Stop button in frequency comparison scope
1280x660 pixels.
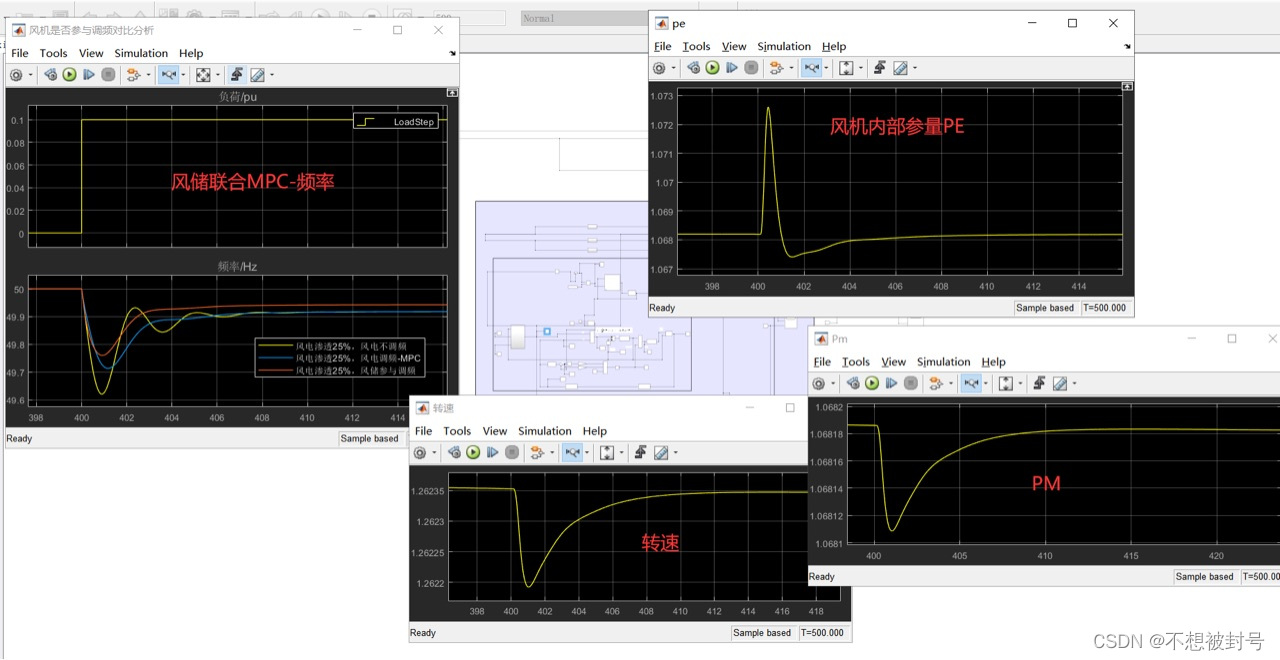point(108,75)
